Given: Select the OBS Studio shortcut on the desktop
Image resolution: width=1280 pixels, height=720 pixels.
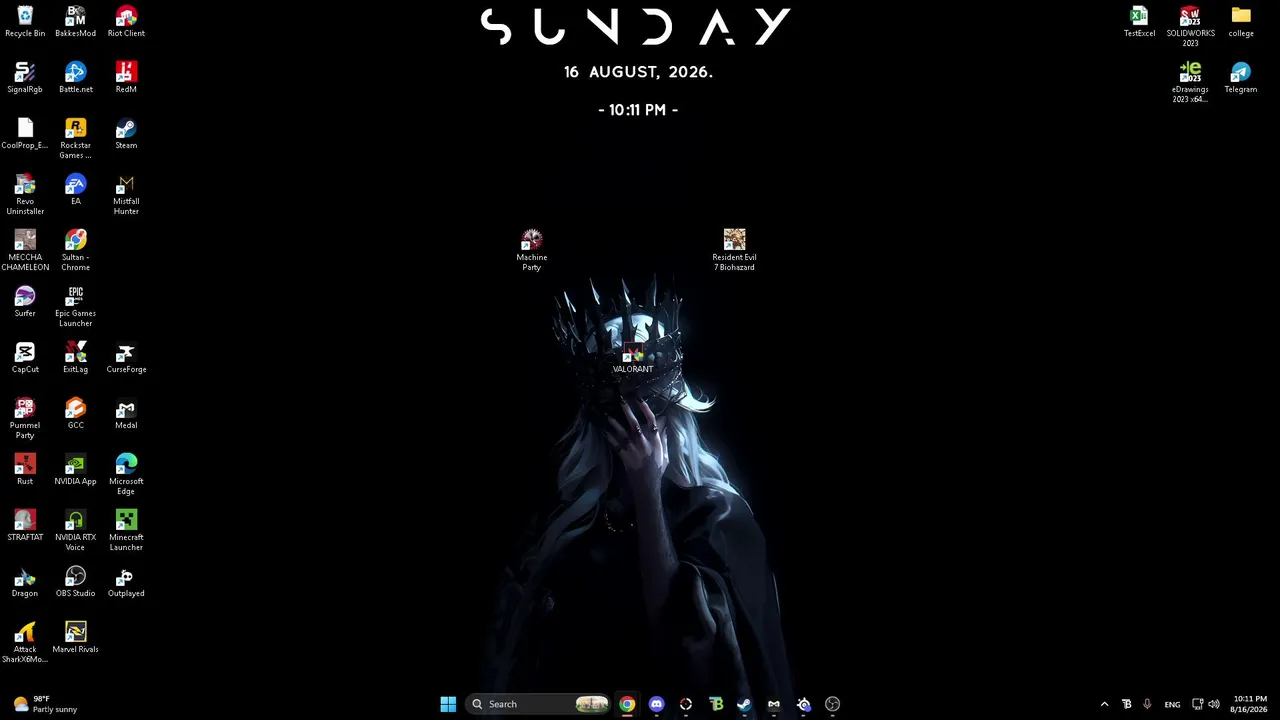Looking at the screenshot, I should point(75,582).
